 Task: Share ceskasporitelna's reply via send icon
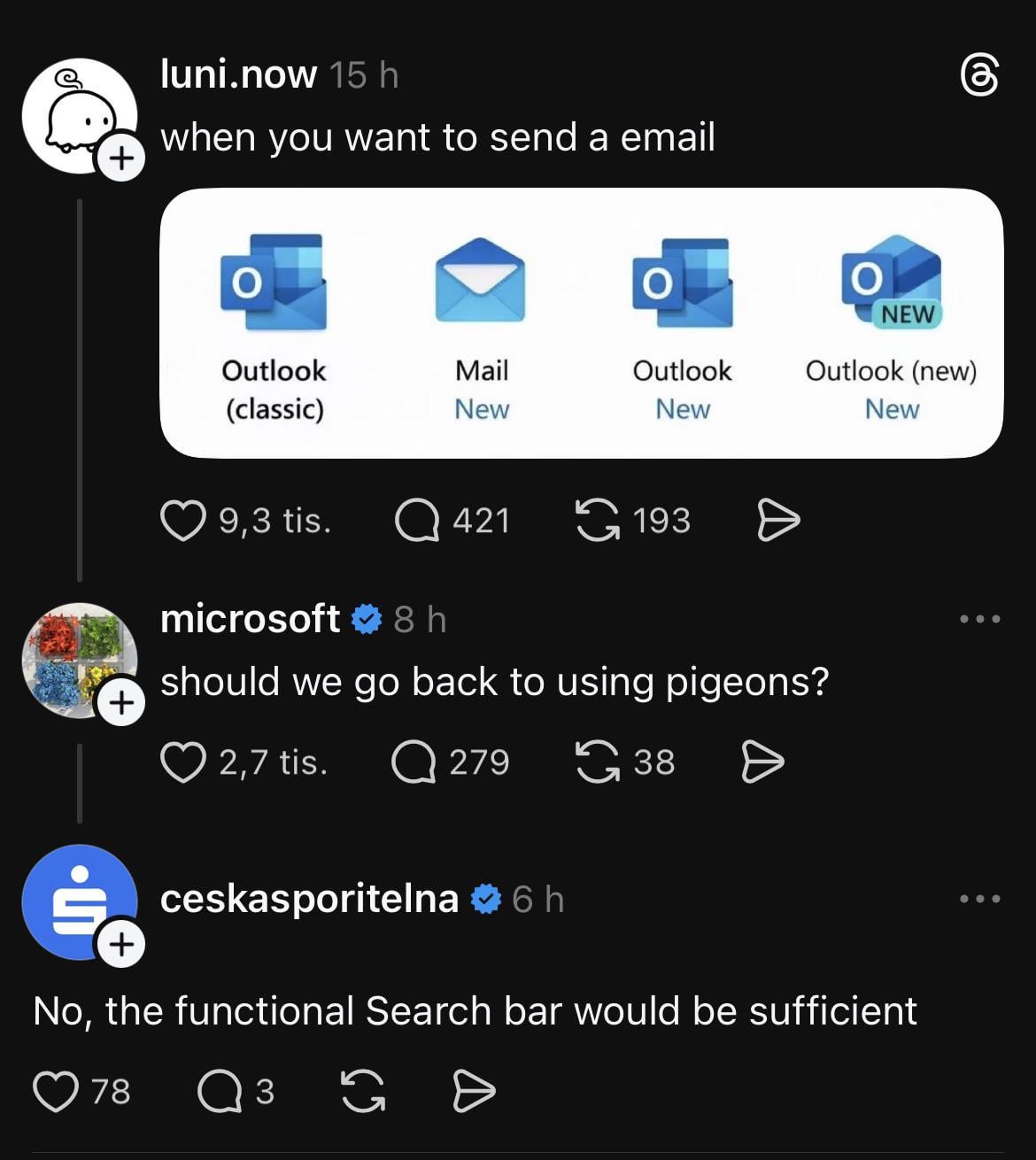pos(474,1091)
